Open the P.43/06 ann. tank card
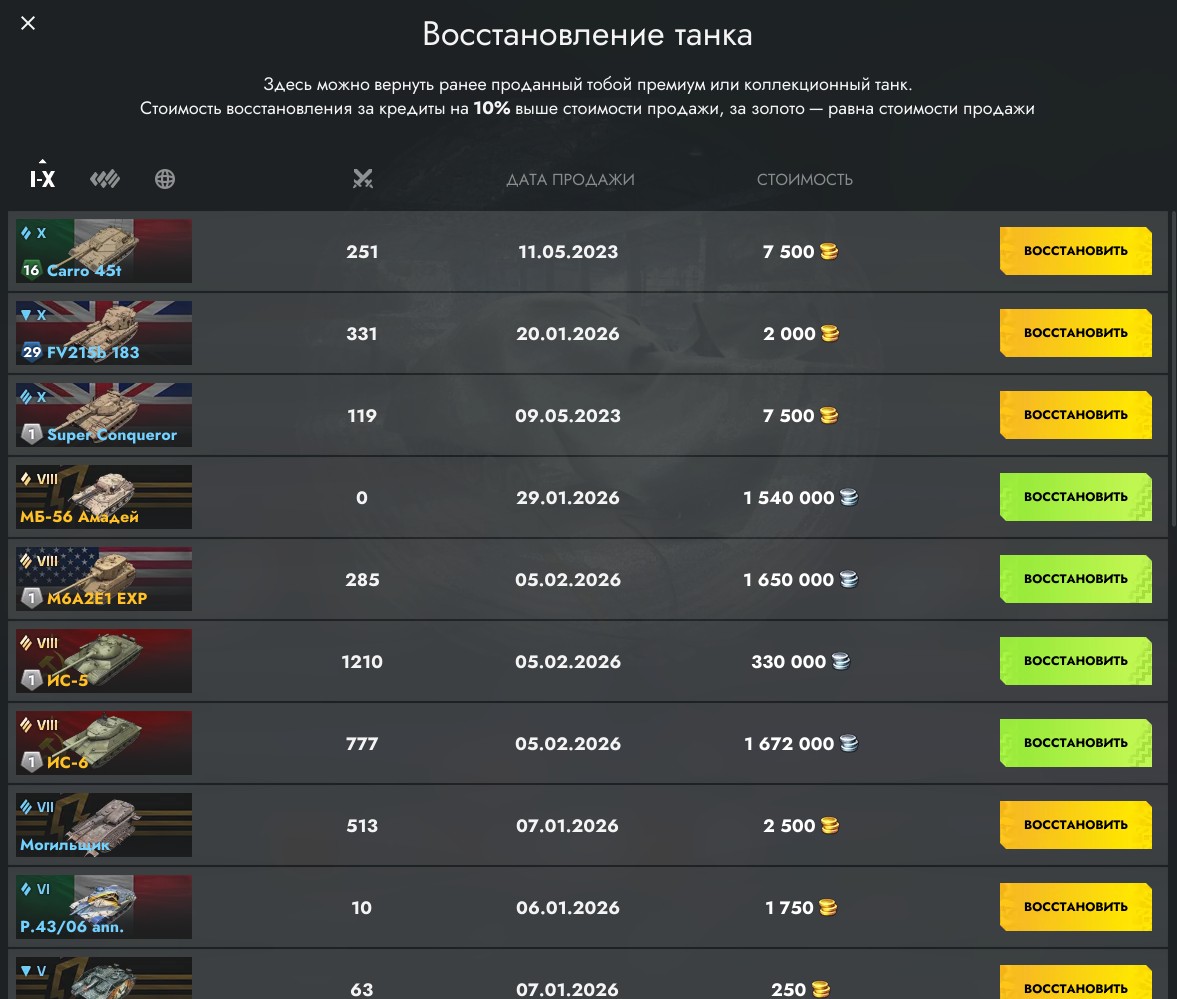 [x=104, y=907]
